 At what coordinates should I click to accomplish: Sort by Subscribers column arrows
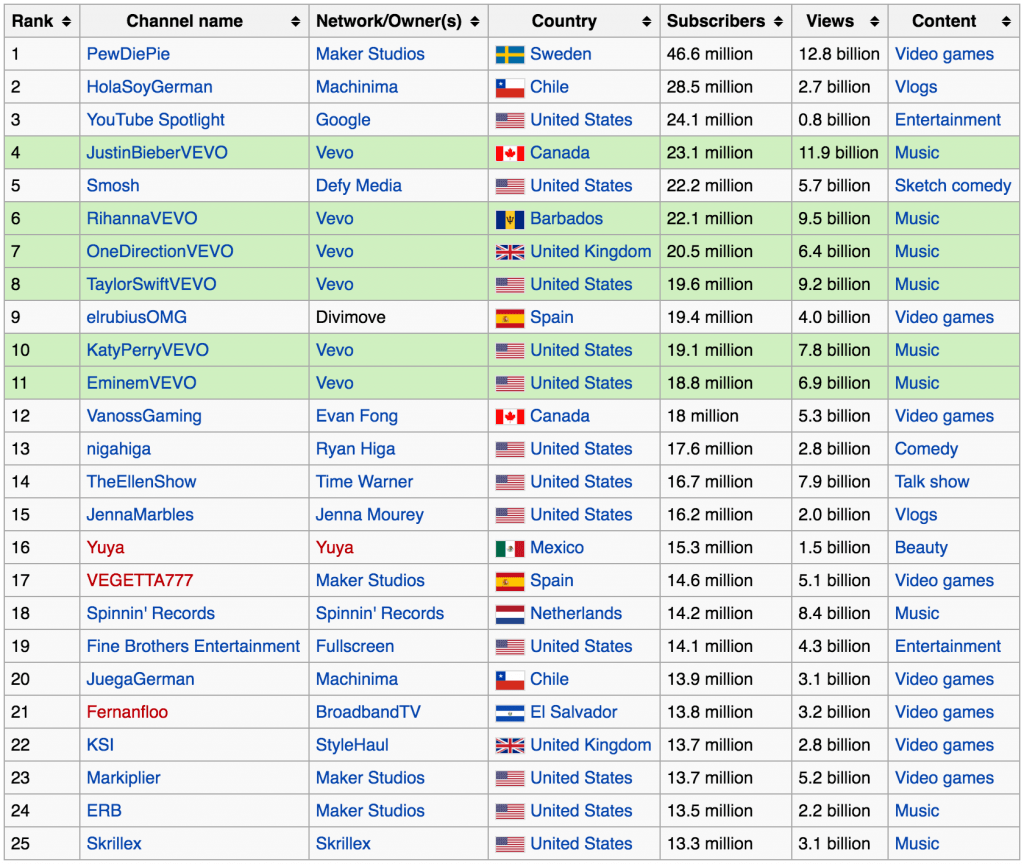(778, 22)
